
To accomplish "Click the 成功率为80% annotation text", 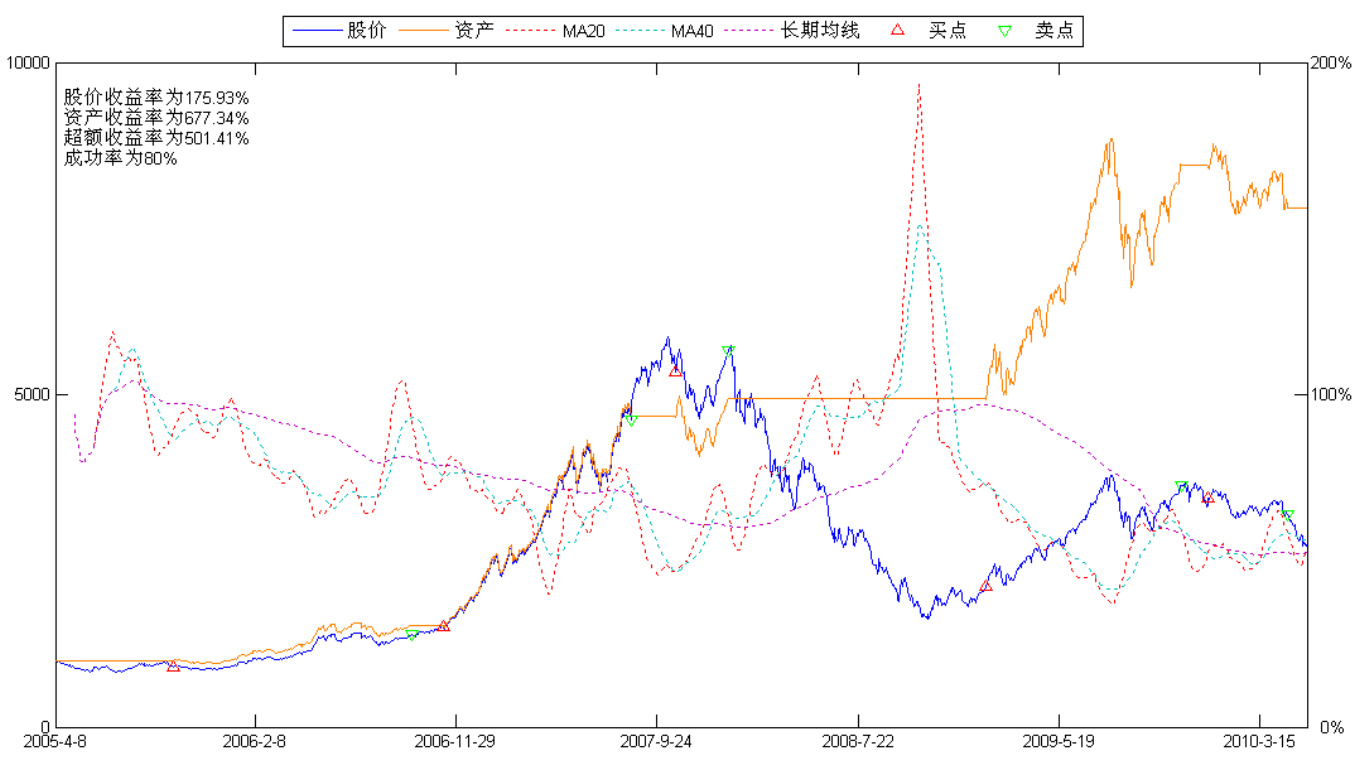I will [120, 158].
